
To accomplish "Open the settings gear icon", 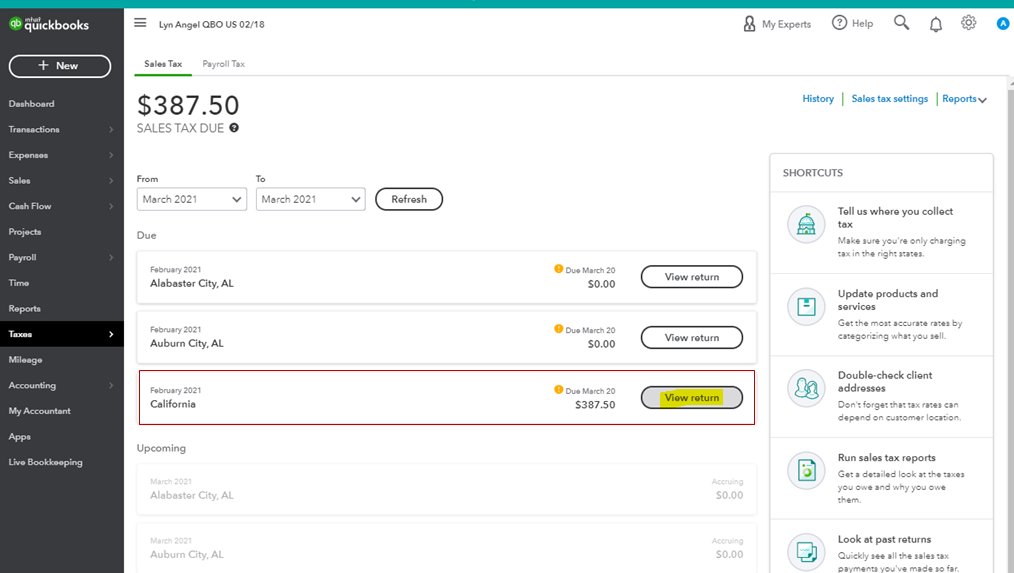I will (x=968, y=23).
